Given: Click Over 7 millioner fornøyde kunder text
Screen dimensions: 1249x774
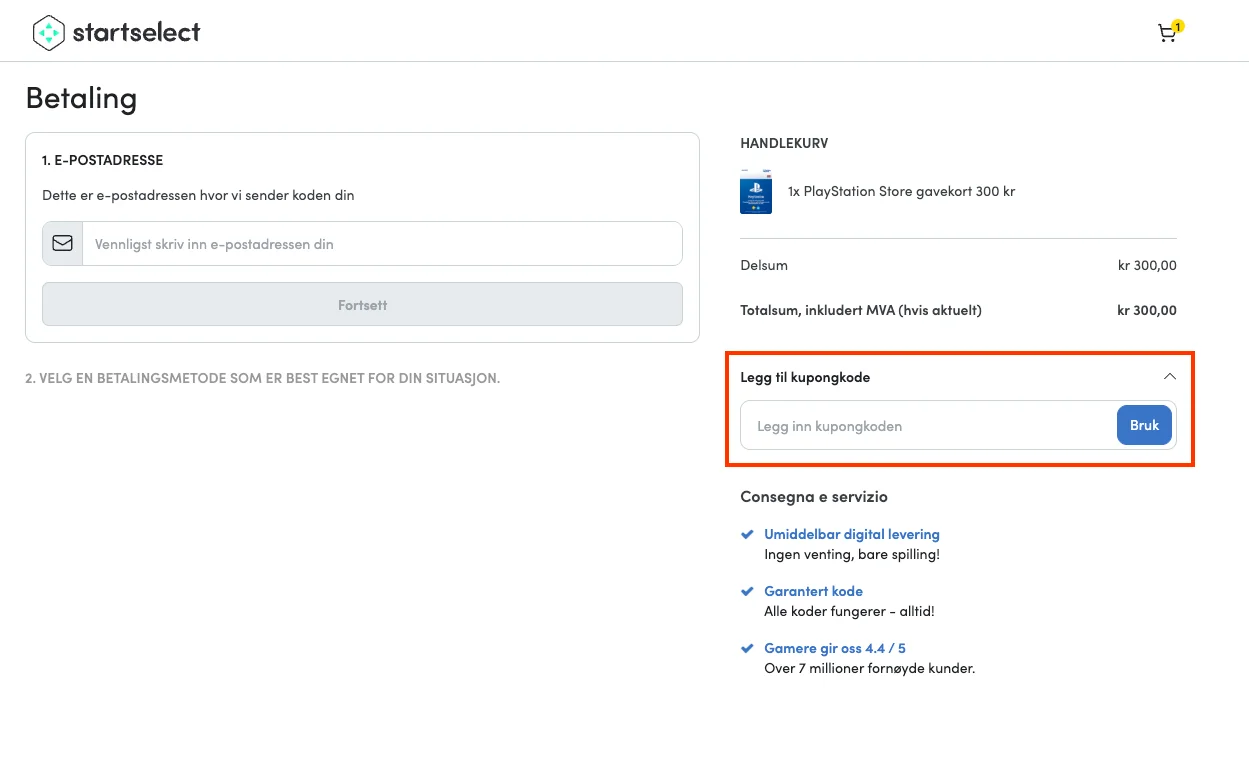Looking at the screenshot, I should point(869,668).
